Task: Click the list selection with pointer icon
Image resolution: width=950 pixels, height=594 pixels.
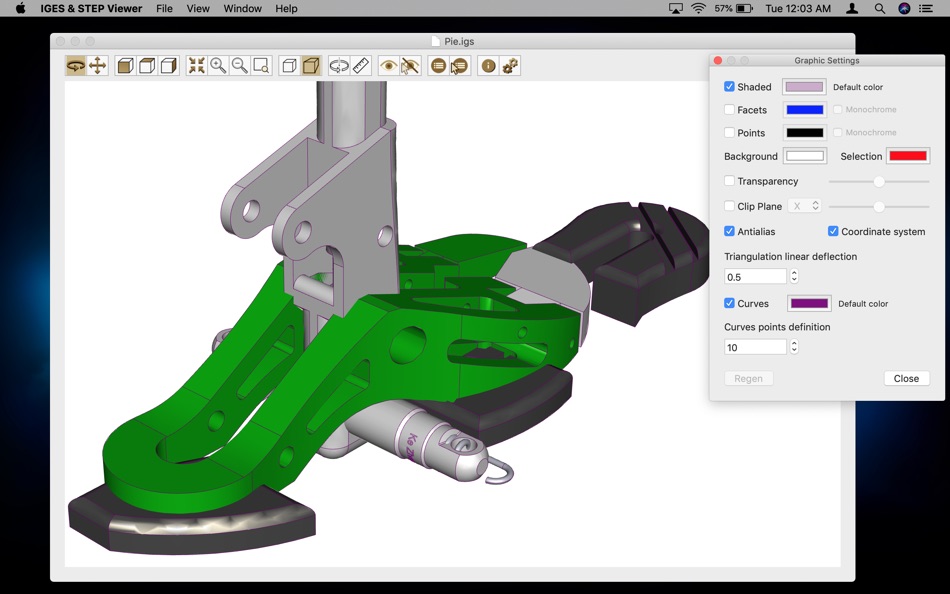Action: click(x=459, y=65)
